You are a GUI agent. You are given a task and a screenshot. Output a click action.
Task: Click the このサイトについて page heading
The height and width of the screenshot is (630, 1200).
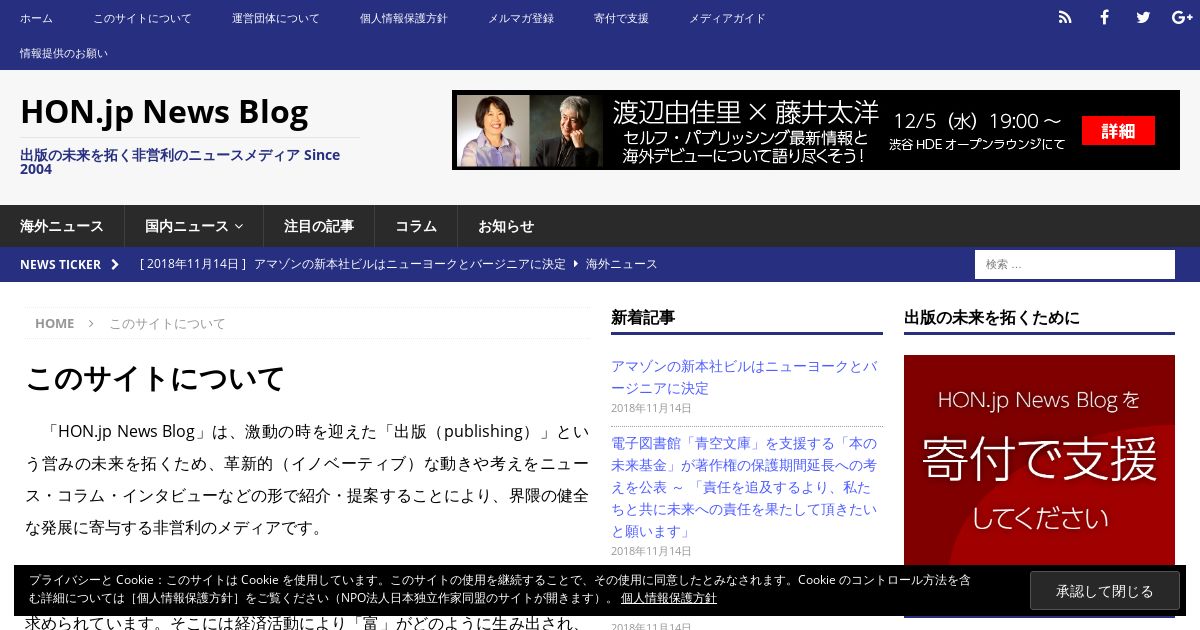point(155,379)
